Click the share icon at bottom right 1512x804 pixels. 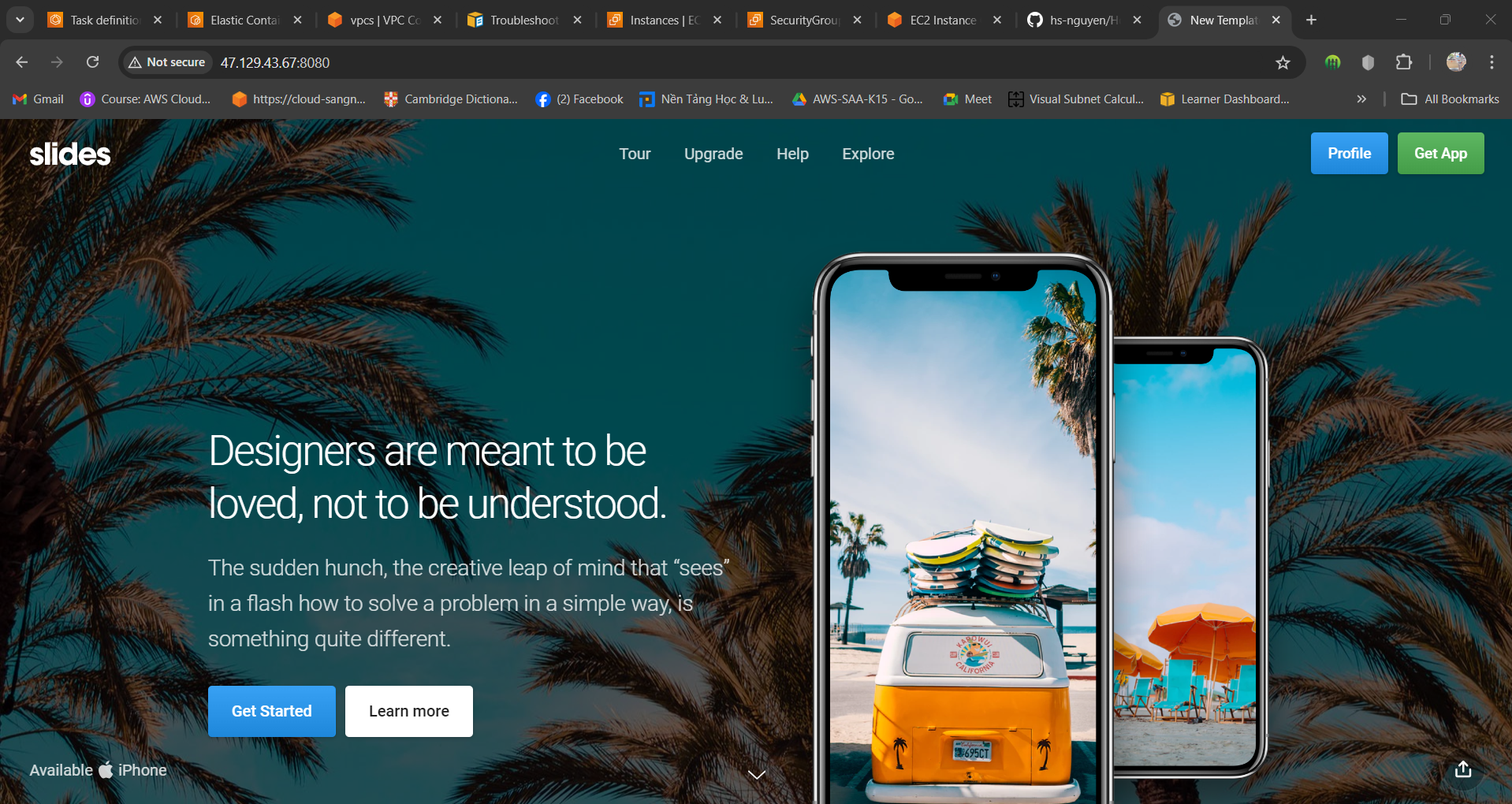pos(1462,769)
